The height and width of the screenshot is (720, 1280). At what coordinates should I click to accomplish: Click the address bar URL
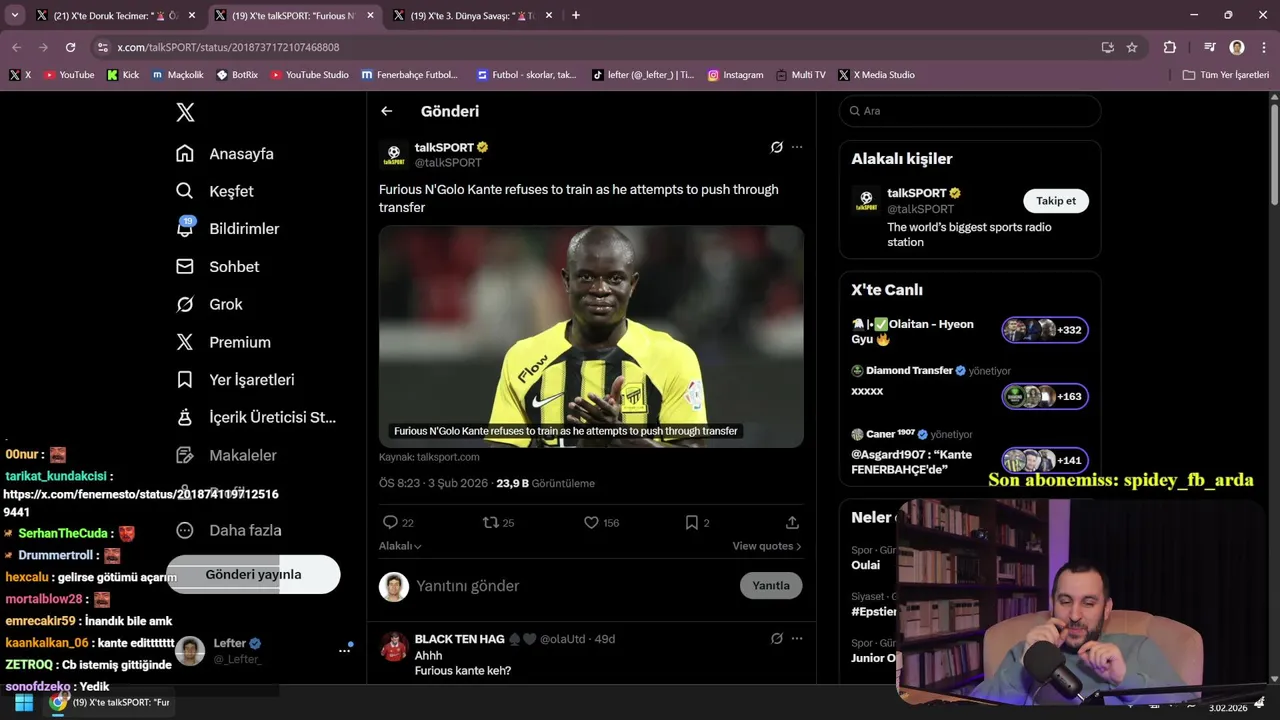coord(228,47)
